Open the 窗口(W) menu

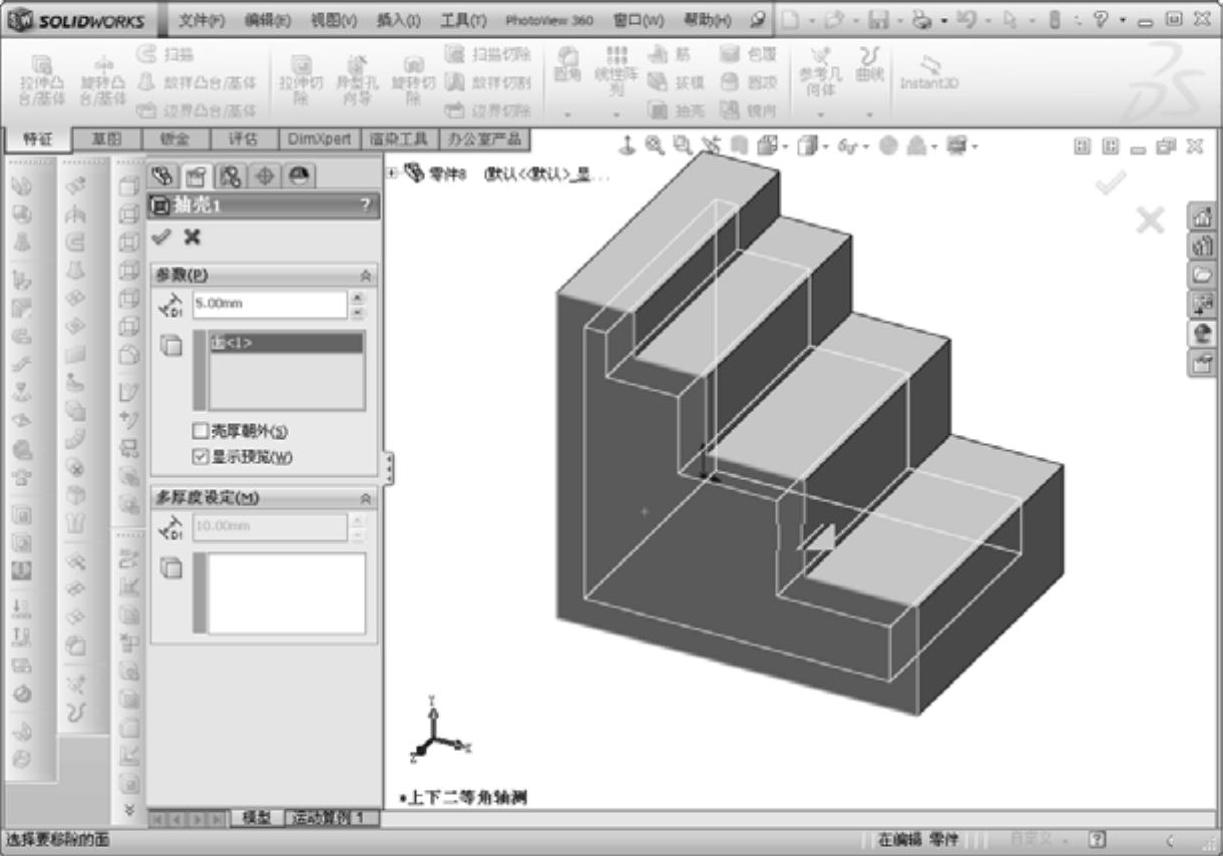tap(638, 20)
